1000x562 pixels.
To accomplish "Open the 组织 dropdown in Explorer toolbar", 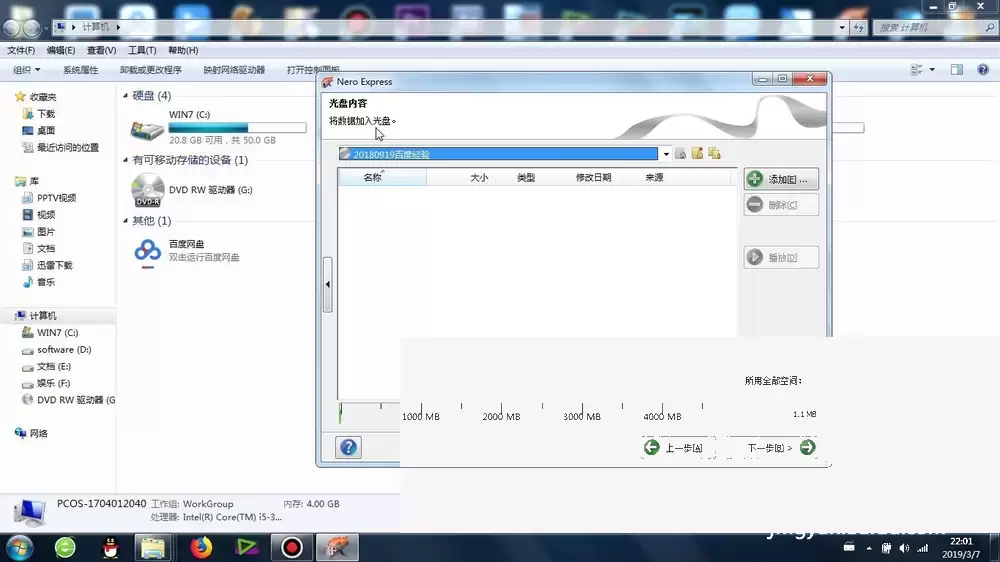I will (x=27, y=70).
